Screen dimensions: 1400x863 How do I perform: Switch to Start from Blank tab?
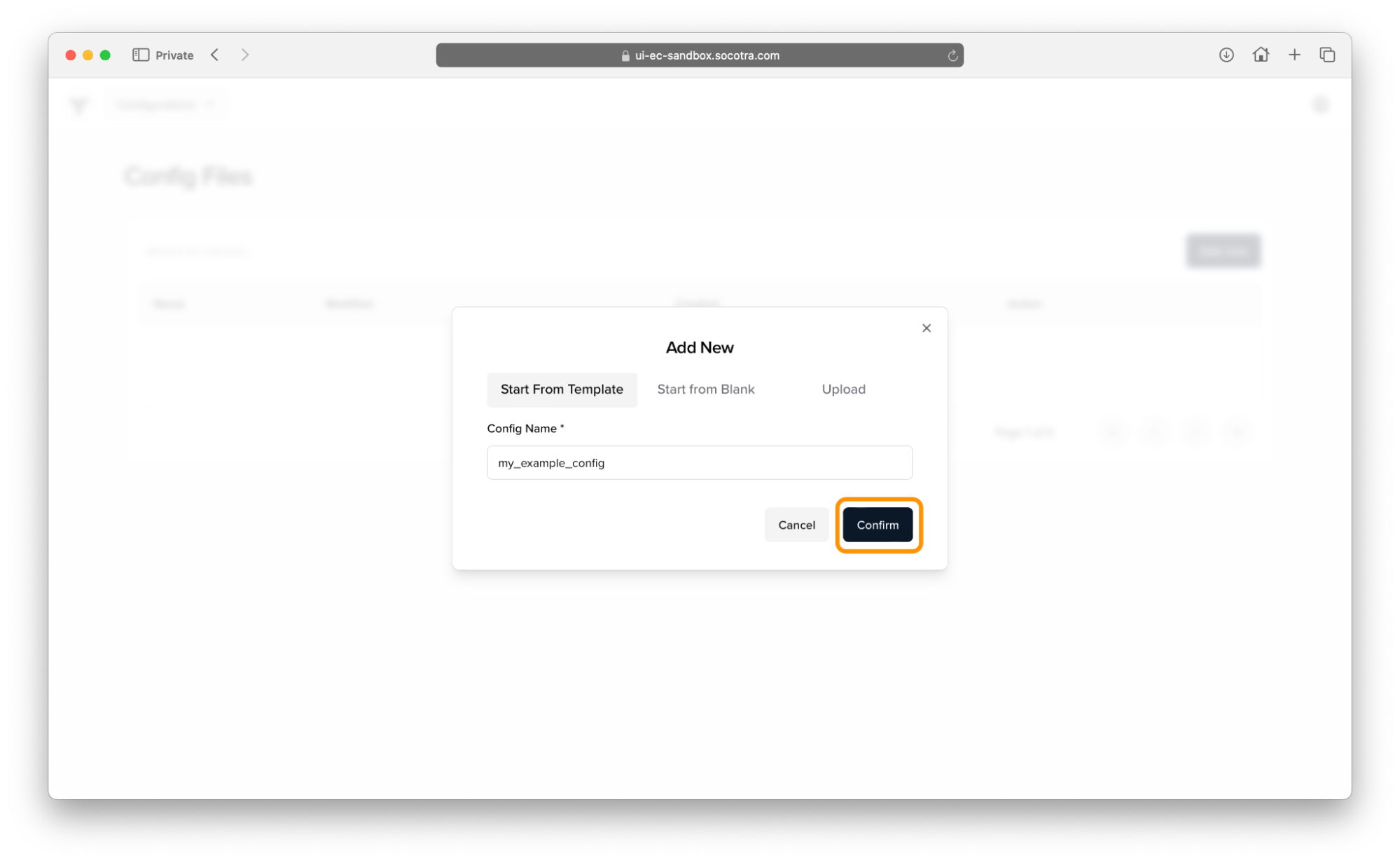point(705,389)
